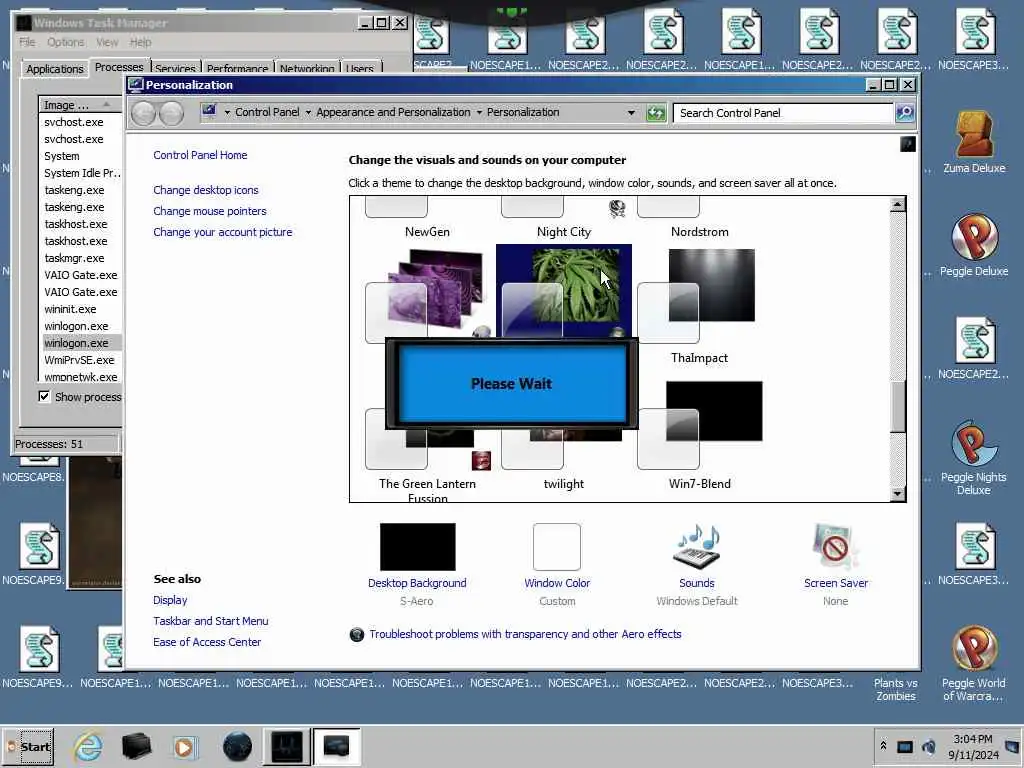Screen dimensions: 1024x768
Task: Expand the arrow before Personalization breadcrumb
Action: point(479,112)
